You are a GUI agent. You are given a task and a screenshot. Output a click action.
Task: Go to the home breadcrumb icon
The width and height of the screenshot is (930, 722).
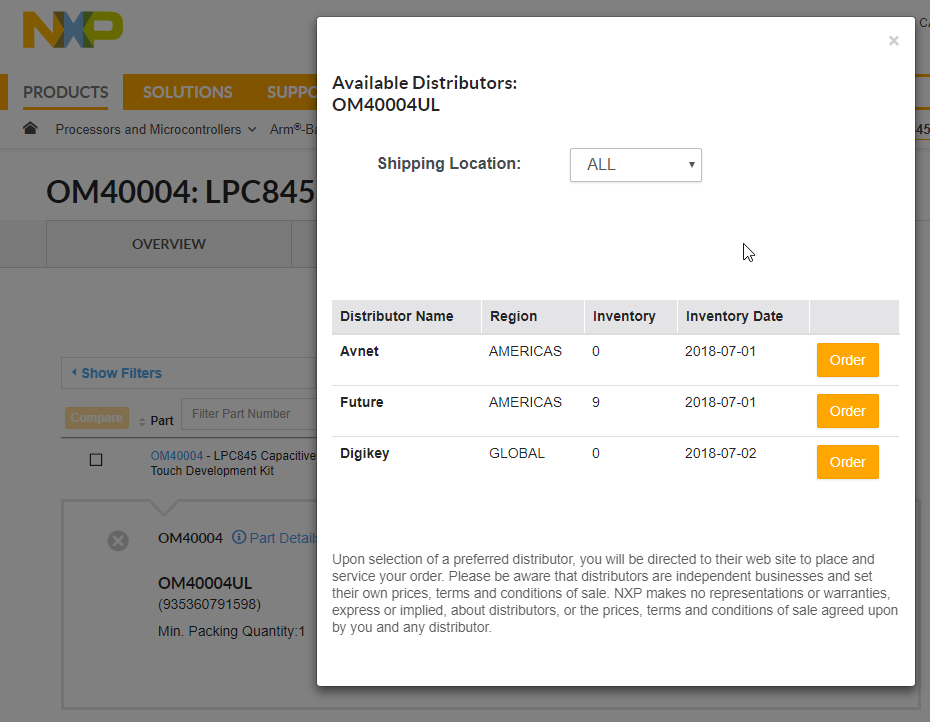(30, 129)
